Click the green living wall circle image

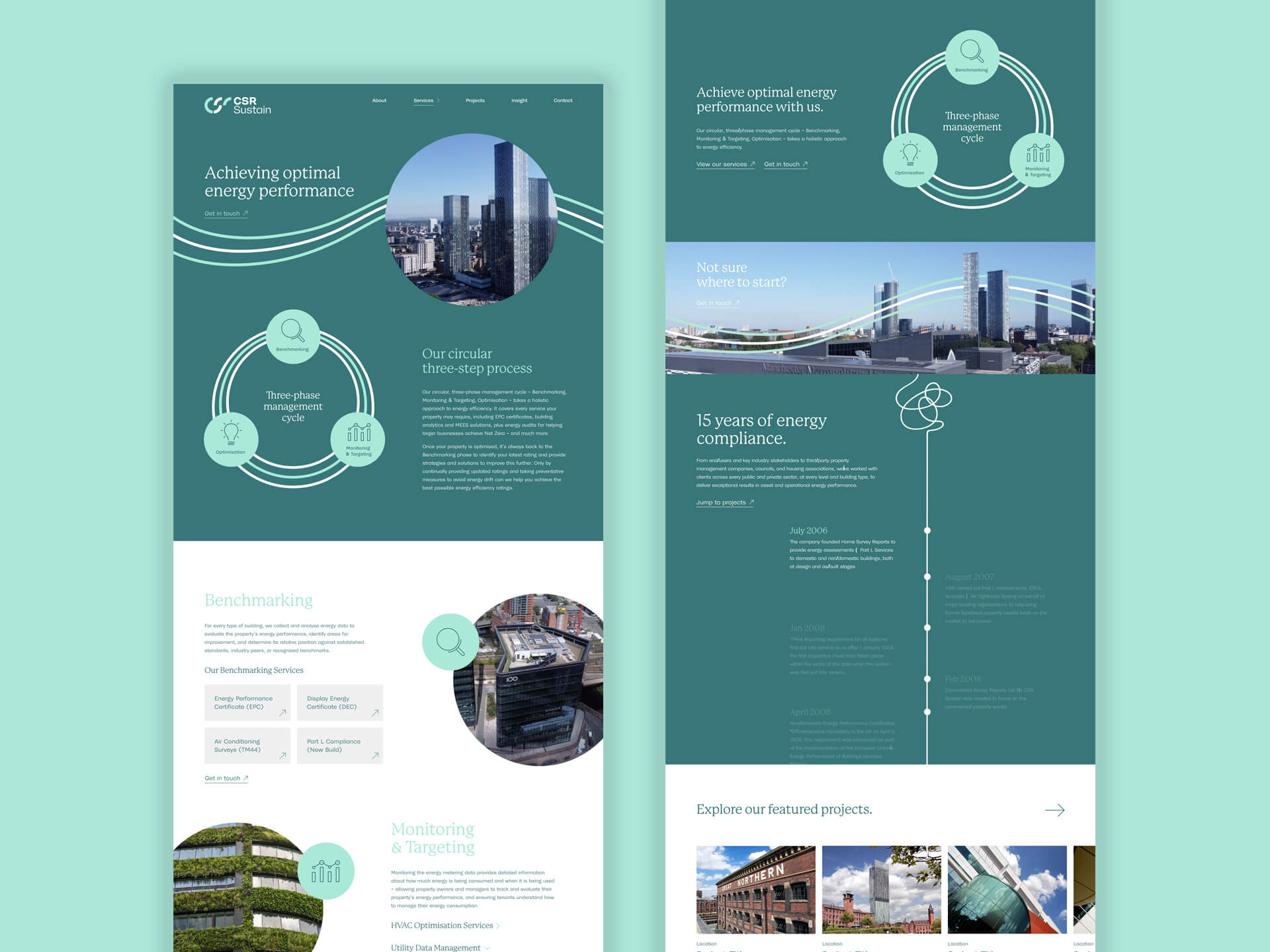coord(248,887)
